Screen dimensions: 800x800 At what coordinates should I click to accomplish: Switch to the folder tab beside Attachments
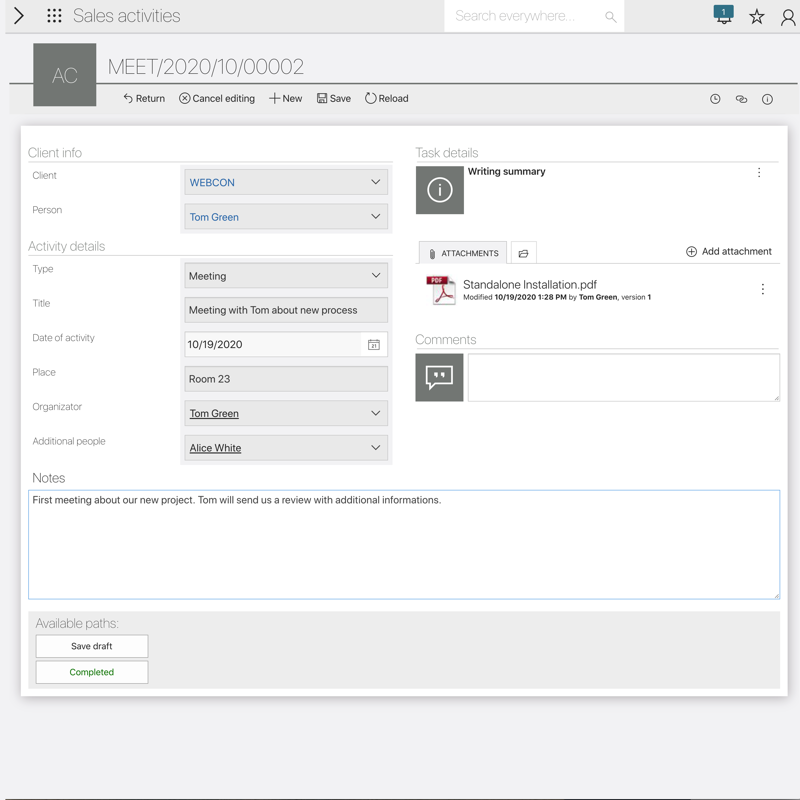523,254
